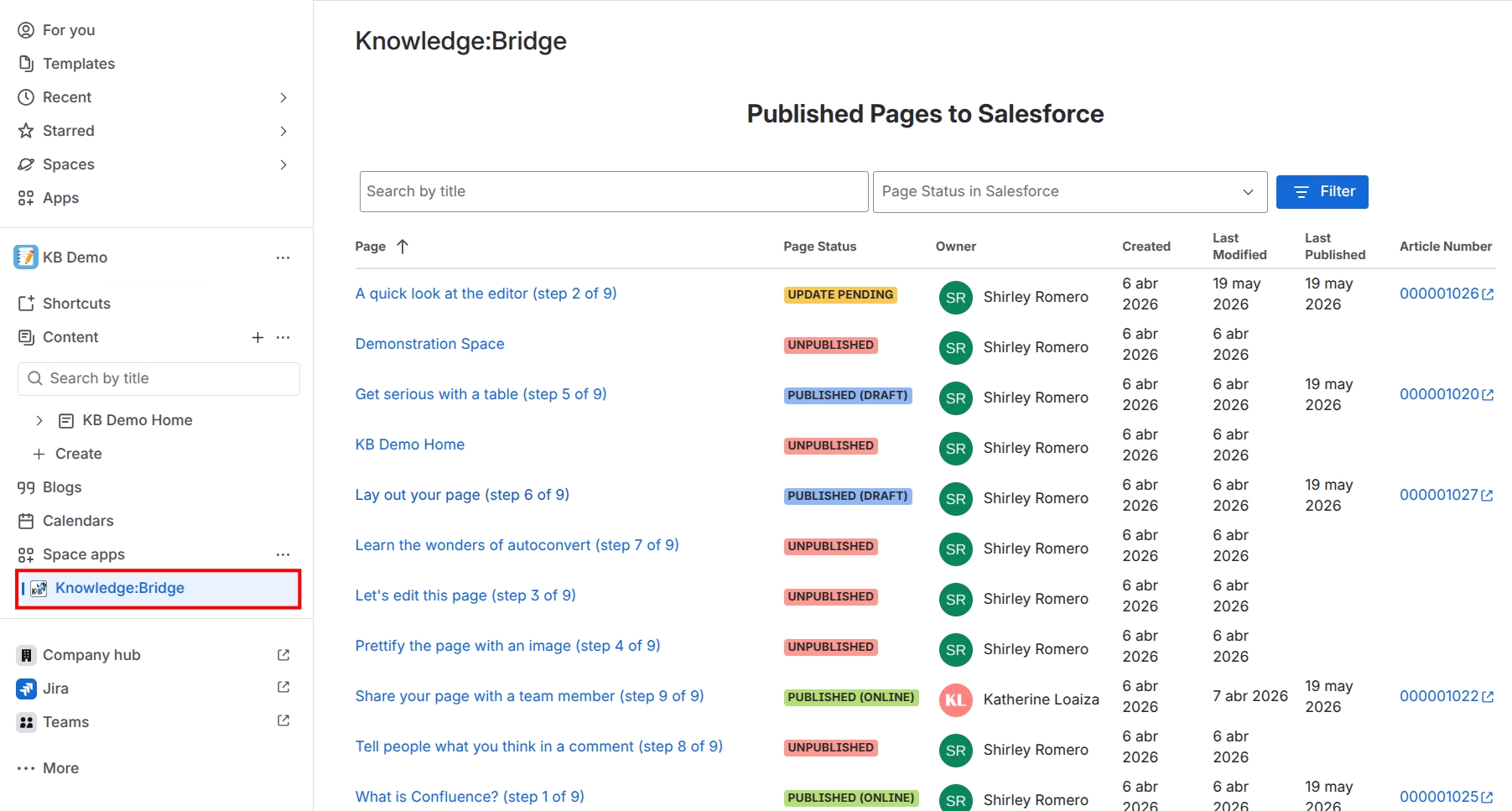The height and width of the screenshot is (811, 1512).
Task: Open Templates in the sidebar
Action: (79, 64)
